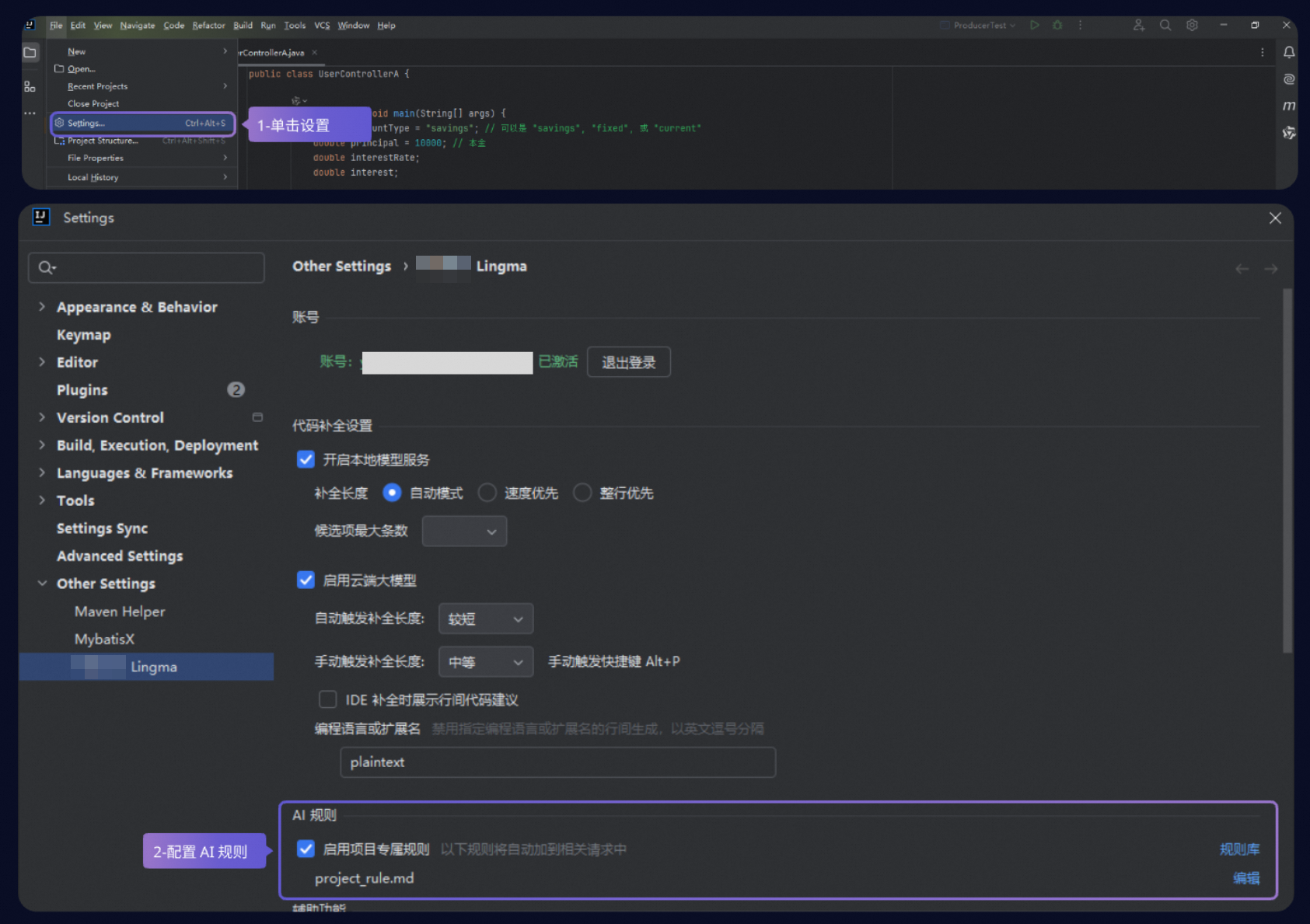
Task: Open the VCS menu
Action: (x=322, y=25)
